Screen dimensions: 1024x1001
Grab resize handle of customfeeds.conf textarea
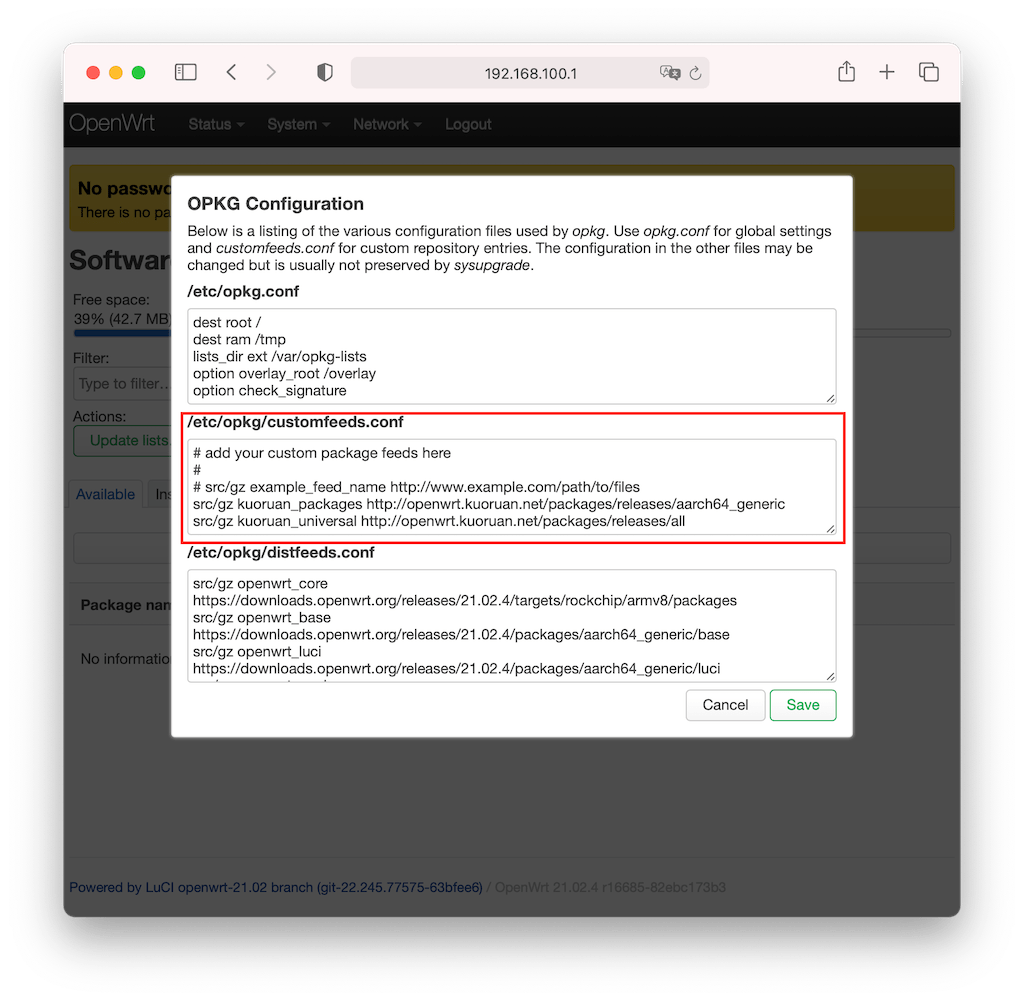pos(830,529)
